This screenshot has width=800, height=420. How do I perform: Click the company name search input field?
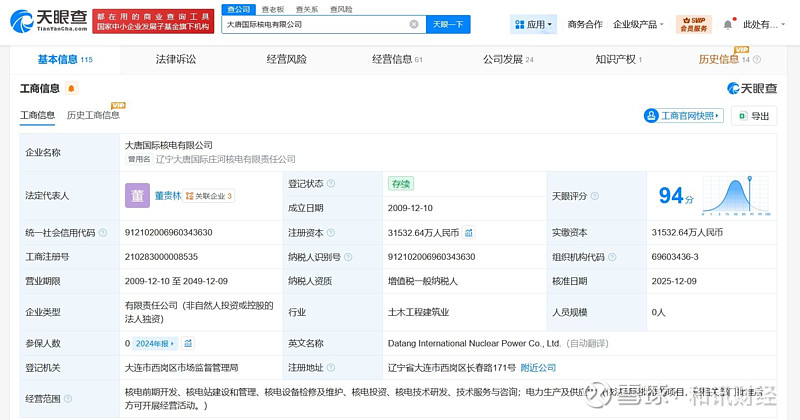pyautogui.click(x=315, y=24)
